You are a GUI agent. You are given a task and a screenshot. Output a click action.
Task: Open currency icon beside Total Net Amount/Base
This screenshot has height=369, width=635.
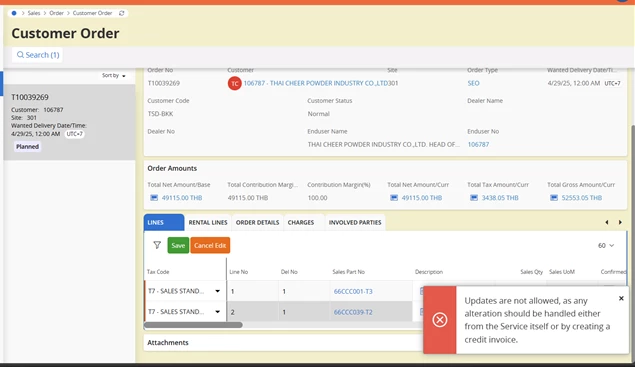tap(154, 198)
